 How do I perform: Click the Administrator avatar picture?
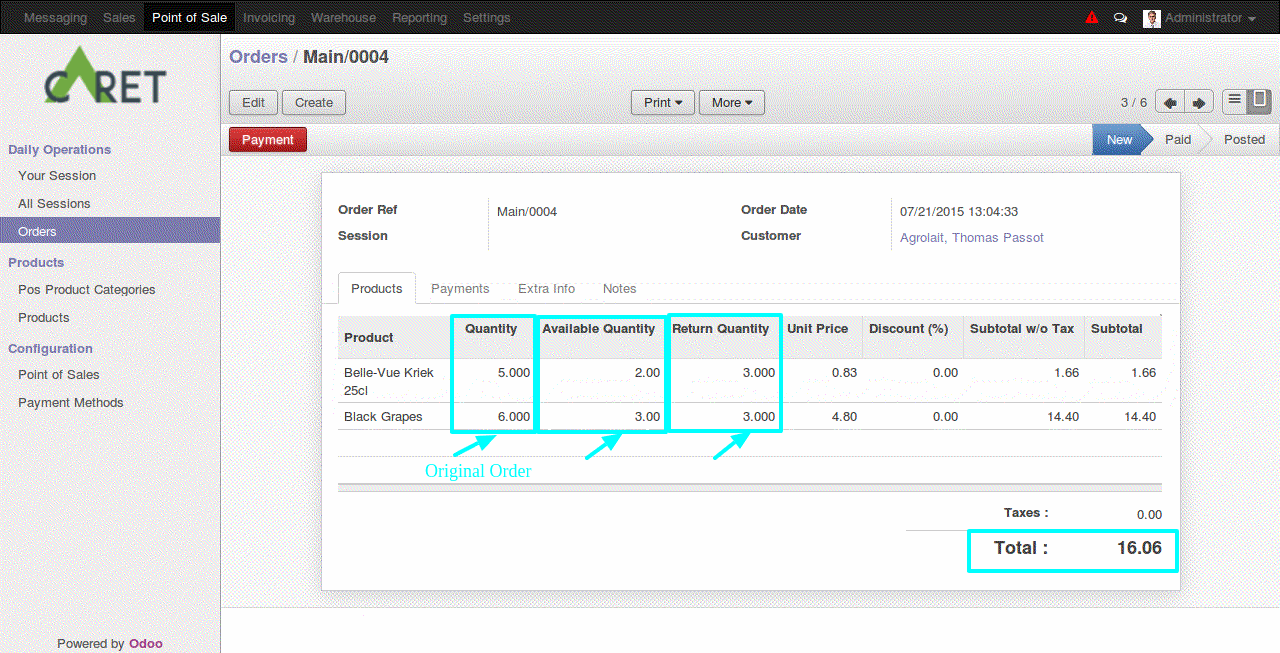pos(1150,17)
